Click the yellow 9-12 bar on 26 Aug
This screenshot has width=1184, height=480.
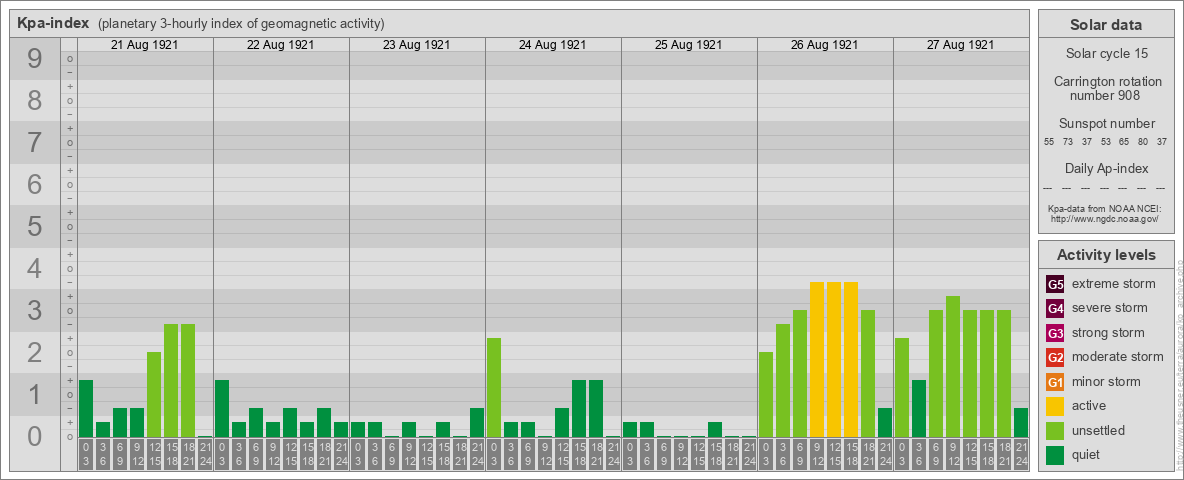point(817,360)
